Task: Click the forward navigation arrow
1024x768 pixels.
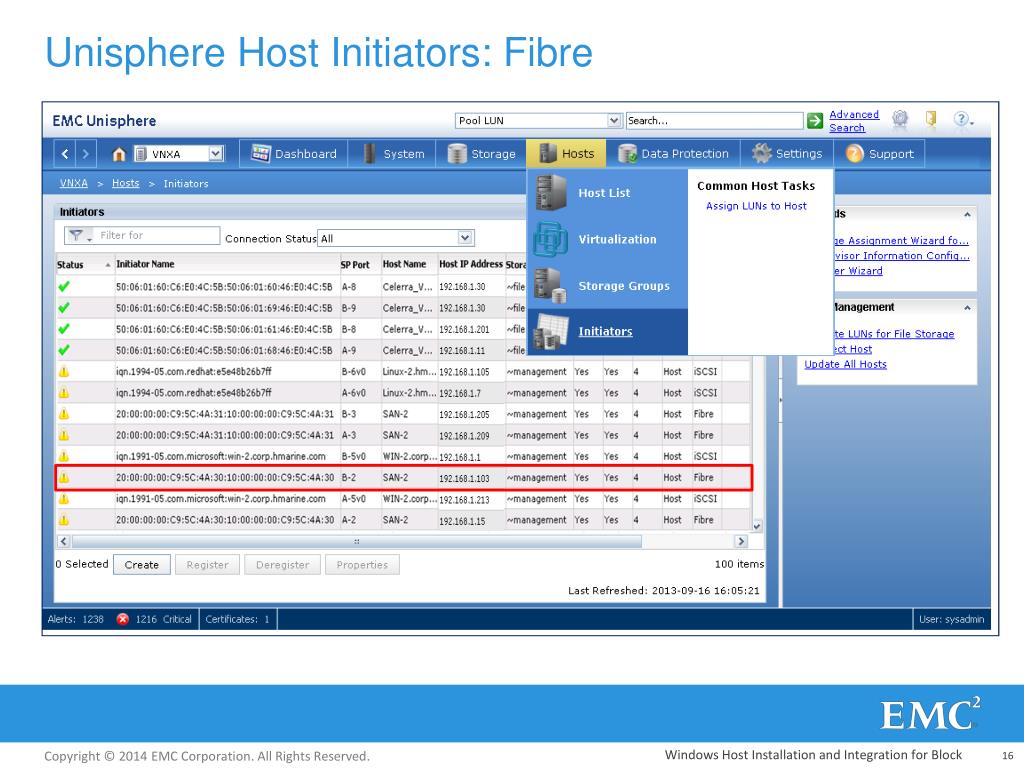Action: coord(86,154)
